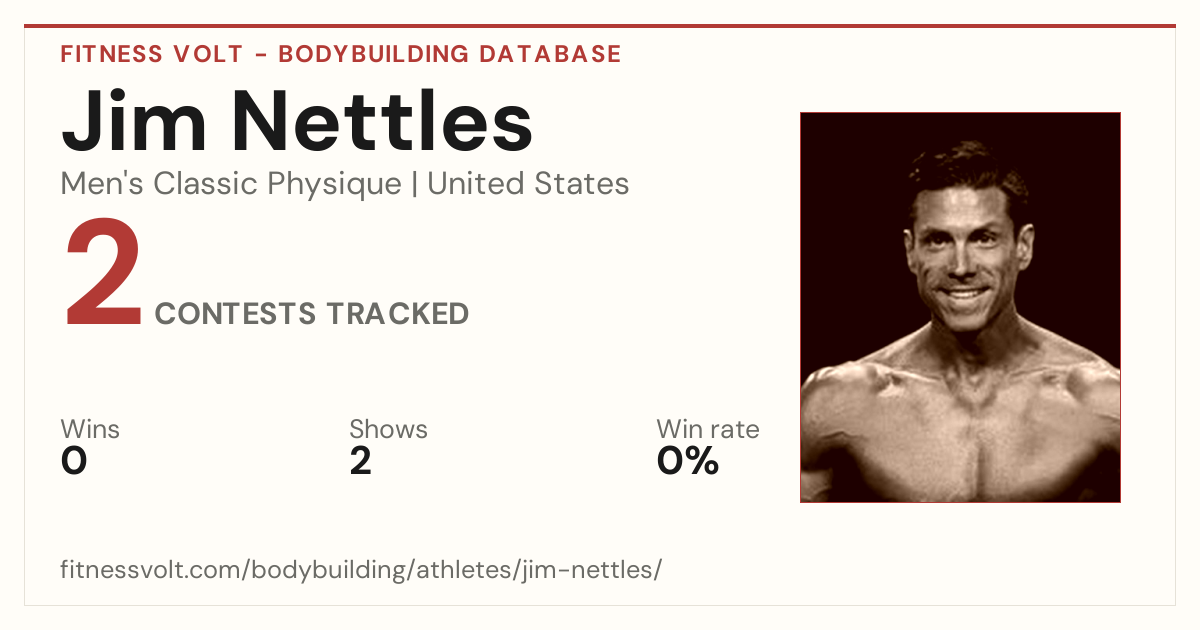Click the 0% win rate value
The height and width of the screenshot is (630, 1200).
pyautogui.click(x=688, y=461)
